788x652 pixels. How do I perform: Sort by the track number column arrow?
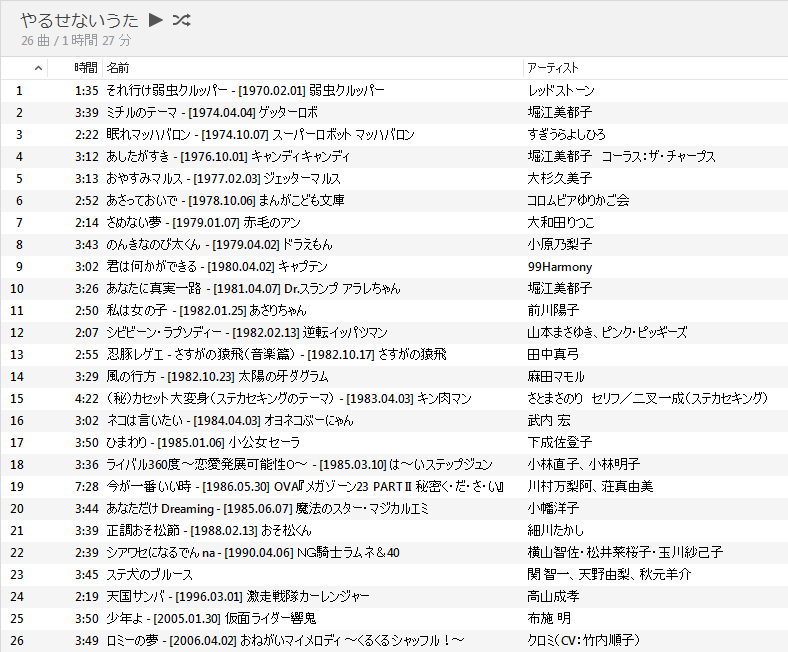click(38, 68)
